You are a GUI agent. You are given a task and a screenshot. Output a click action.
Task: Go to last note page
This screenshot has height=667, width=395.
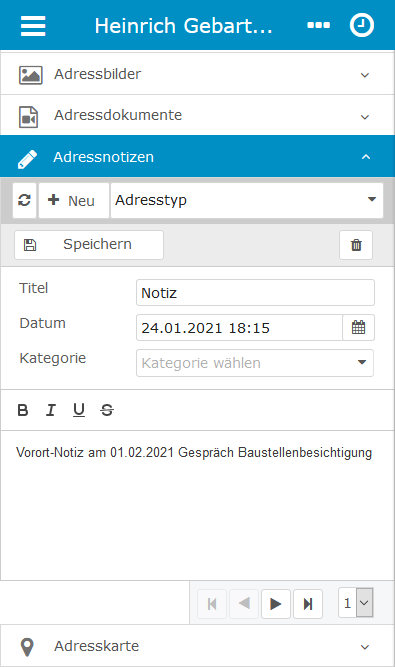point(308,604)
